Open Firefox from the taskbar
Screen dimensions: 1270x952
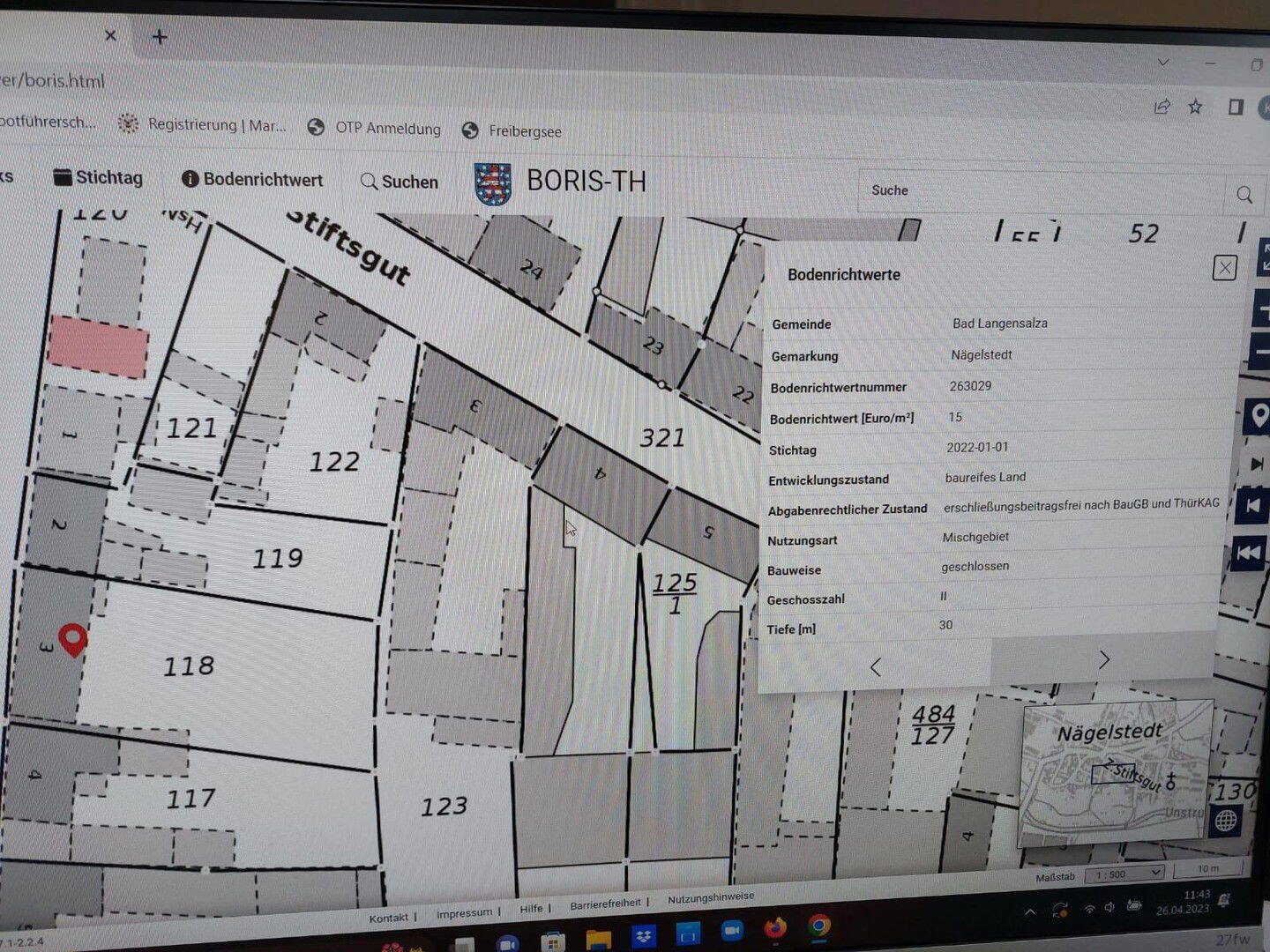pos(775,927)
